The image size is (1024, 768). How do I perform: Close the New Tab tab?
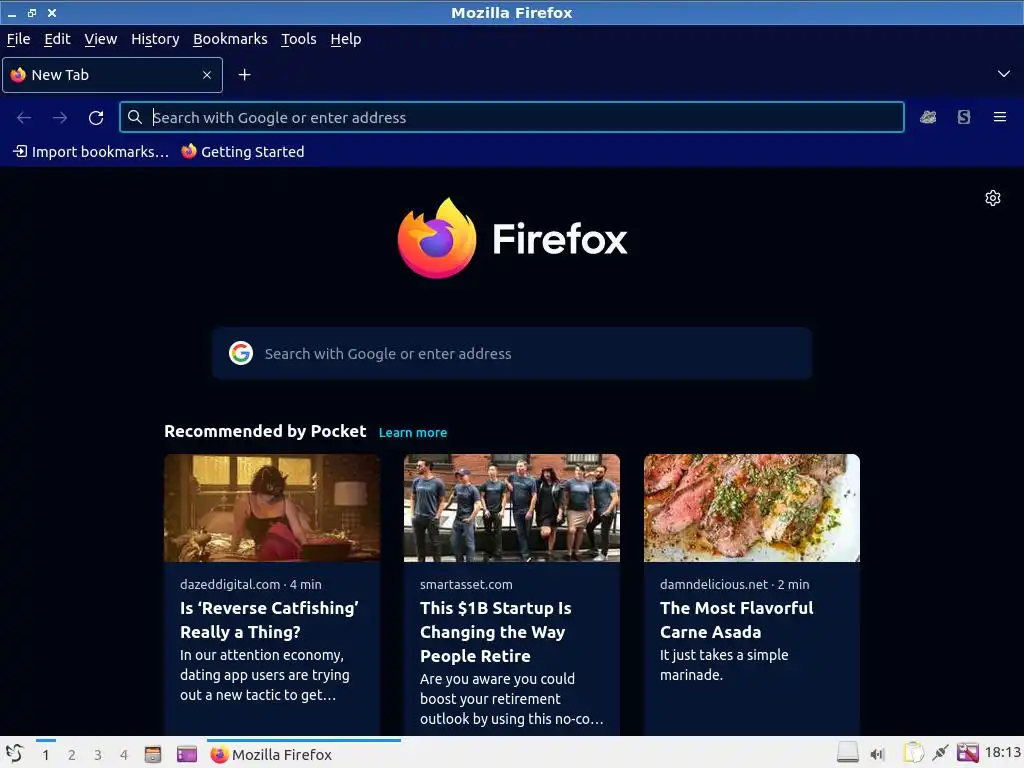tap(206, 75)
